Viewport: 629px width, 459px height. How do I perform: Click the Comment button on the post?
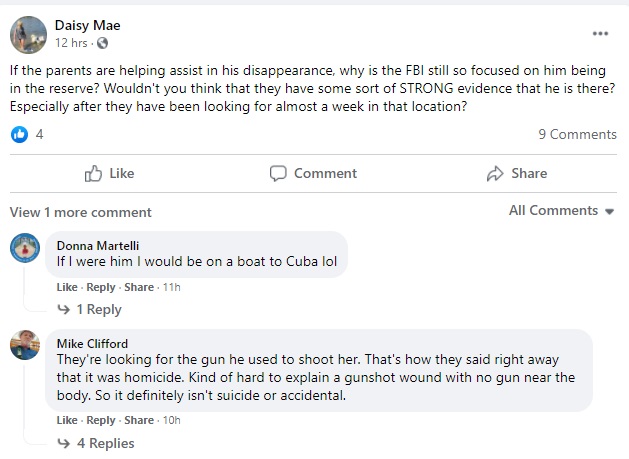pyautogui.click(x=314, y=173)
